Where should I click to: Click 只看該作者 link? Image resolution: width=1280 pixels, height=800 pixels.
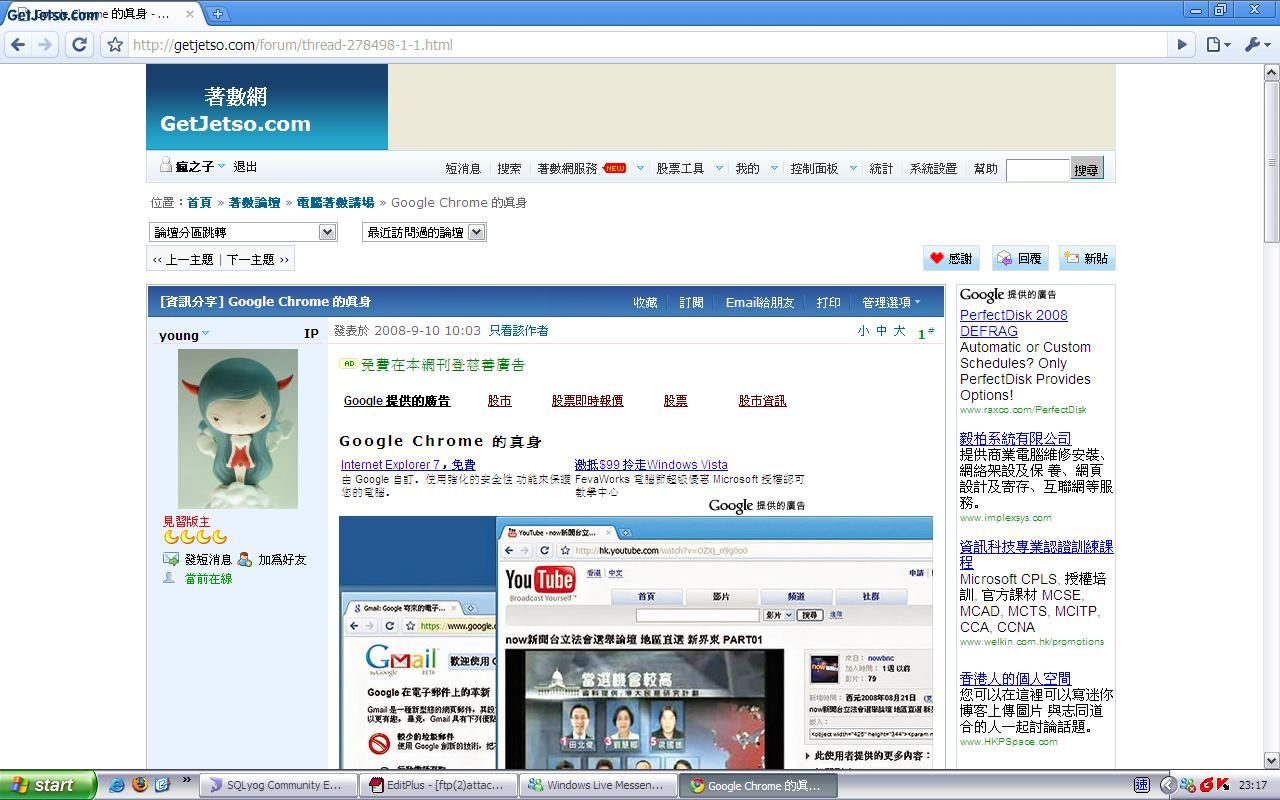pyautogui.click(x=518, y=330)
